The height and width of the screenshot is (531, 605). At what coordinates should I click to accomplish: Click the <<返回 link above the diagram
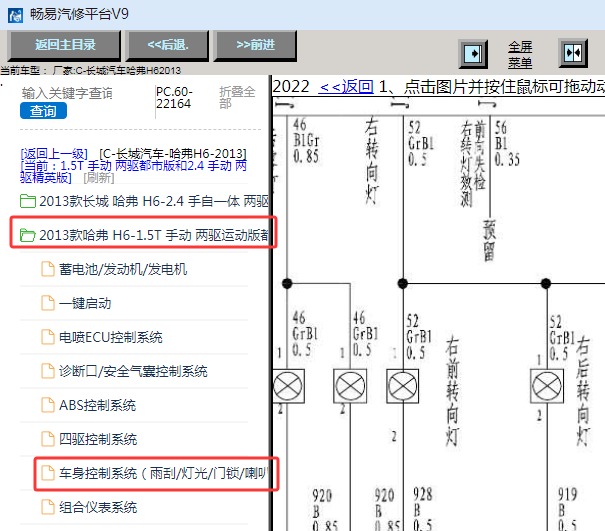tap(346, 86)
